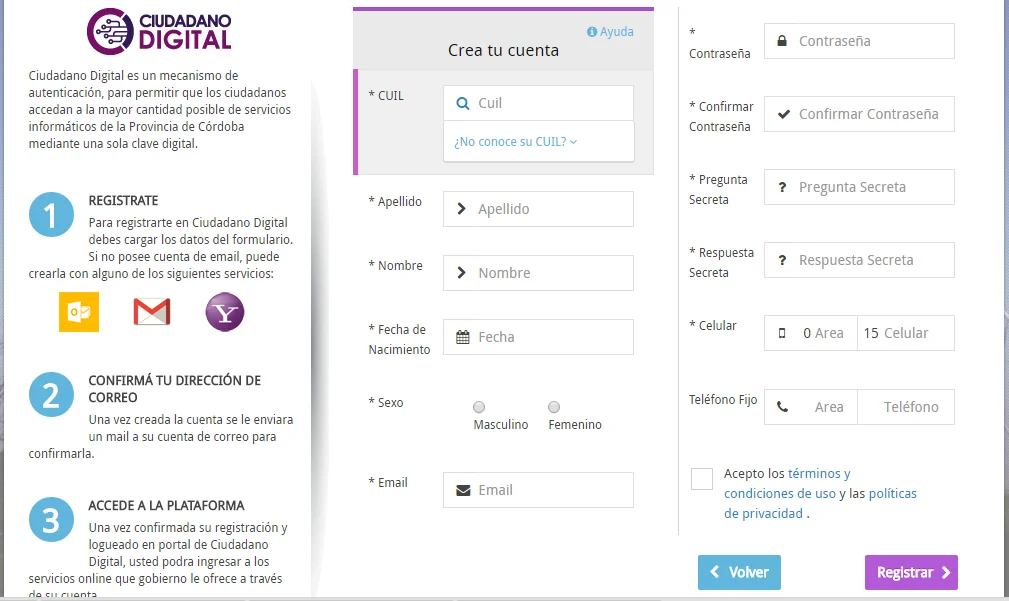Click the mobile phone icon in Celular field
The height and width of the screenshot is (601, 1009).
pos(782,333)
